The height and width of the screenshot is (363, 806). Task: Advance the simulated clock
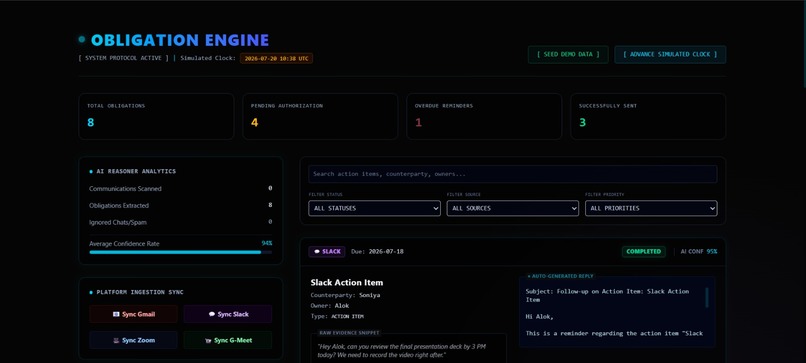pyautogui.click(x=670, y=55)
